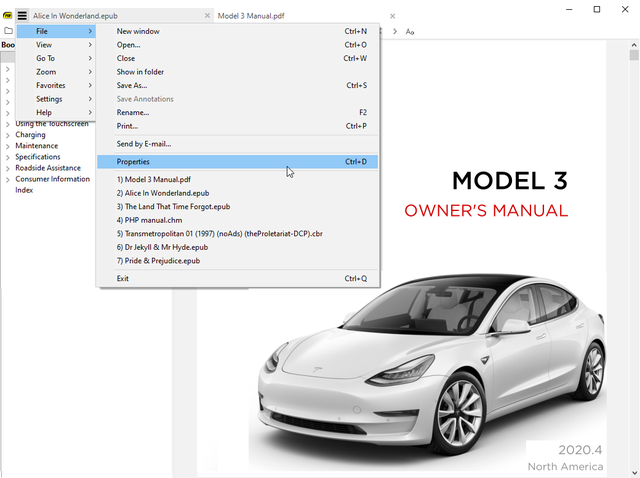The height and width of the screenshot is (478, 640).
Task: Close the Alice In Wonderland.epub tab
Action: pos(207,16)
